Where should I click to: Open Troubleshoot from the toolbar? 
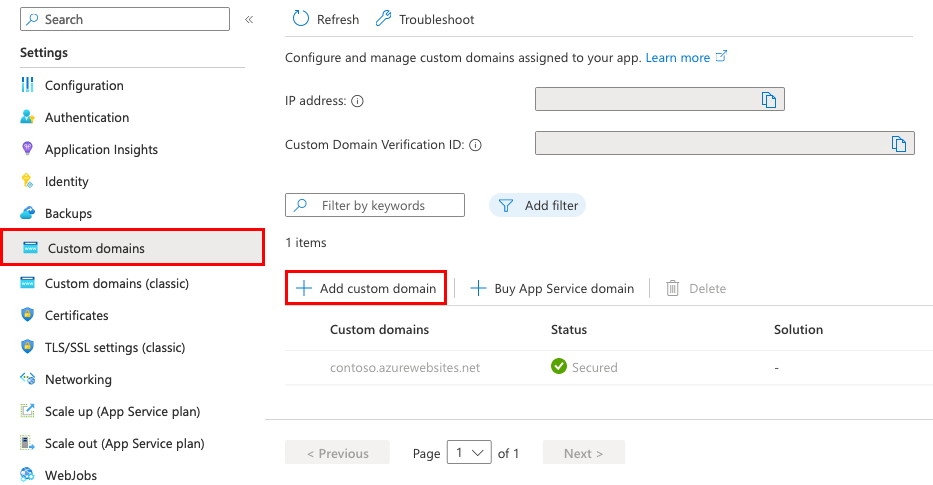[x=425, y=19]
